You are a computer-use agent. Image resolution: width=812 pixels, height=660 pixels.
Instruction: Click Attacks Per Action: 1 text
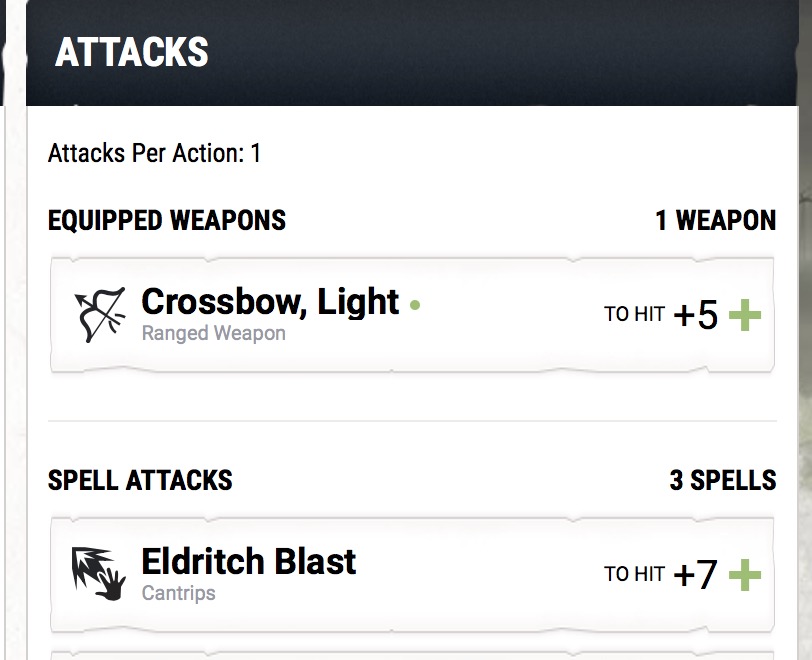click(x=154, y=153)
